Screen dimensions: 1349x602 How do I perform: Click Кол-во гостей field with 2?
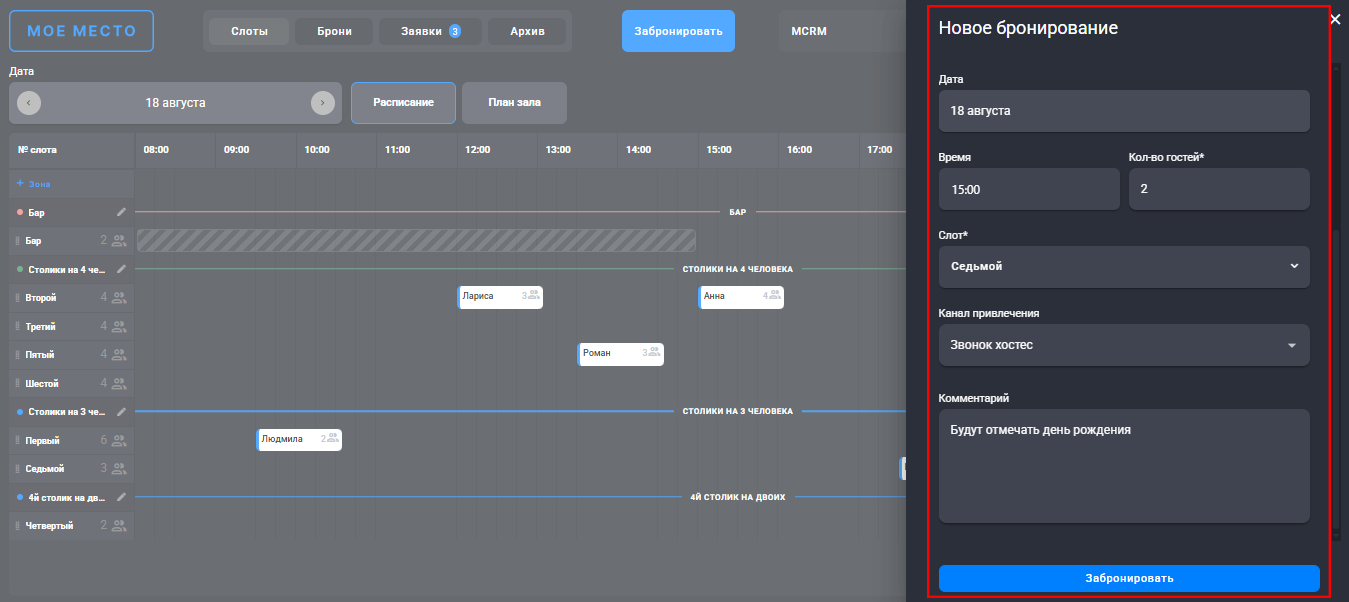click(1219, 189)
